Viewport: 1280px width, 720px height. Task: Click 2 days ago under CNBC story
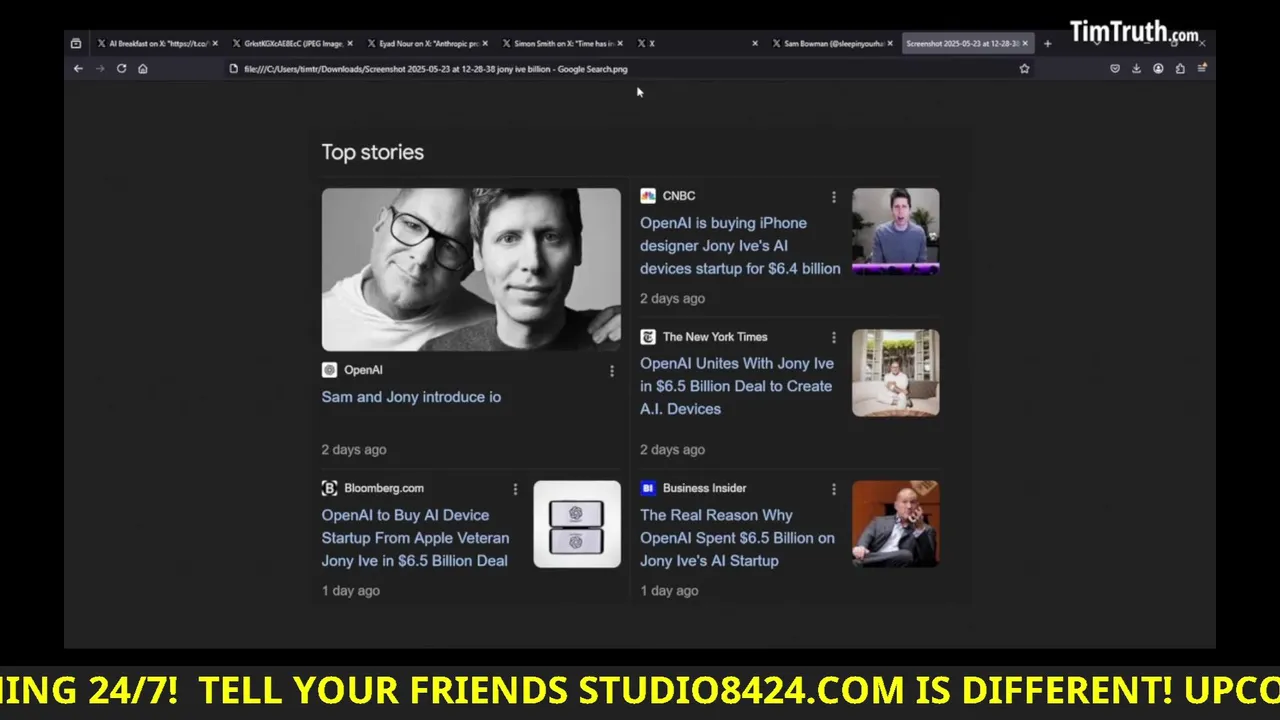tap(672, 298)
